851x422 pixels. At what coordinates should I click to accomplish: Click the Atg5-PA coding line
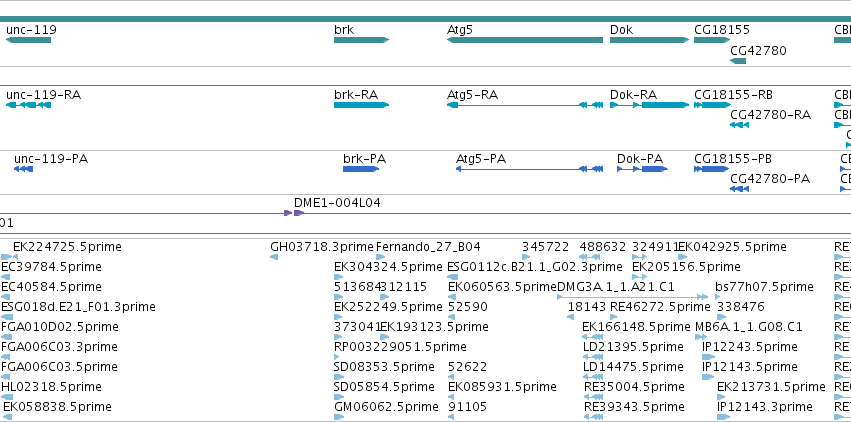(x=529, y=169)
